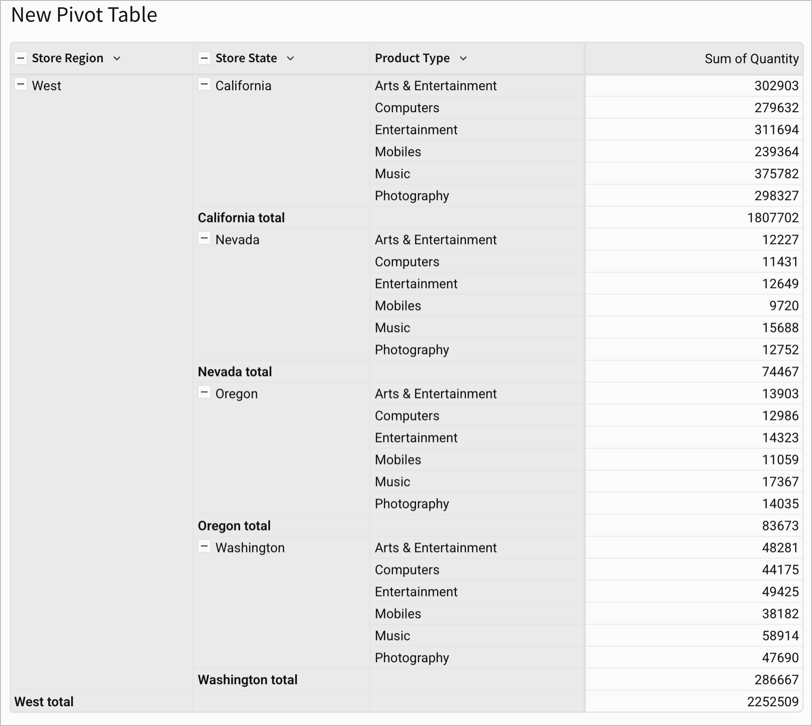Image resolution: width=812 pixels, height=726 pixels.
Task: Toggle the Washington group collapsed
Action: (205, 548)
